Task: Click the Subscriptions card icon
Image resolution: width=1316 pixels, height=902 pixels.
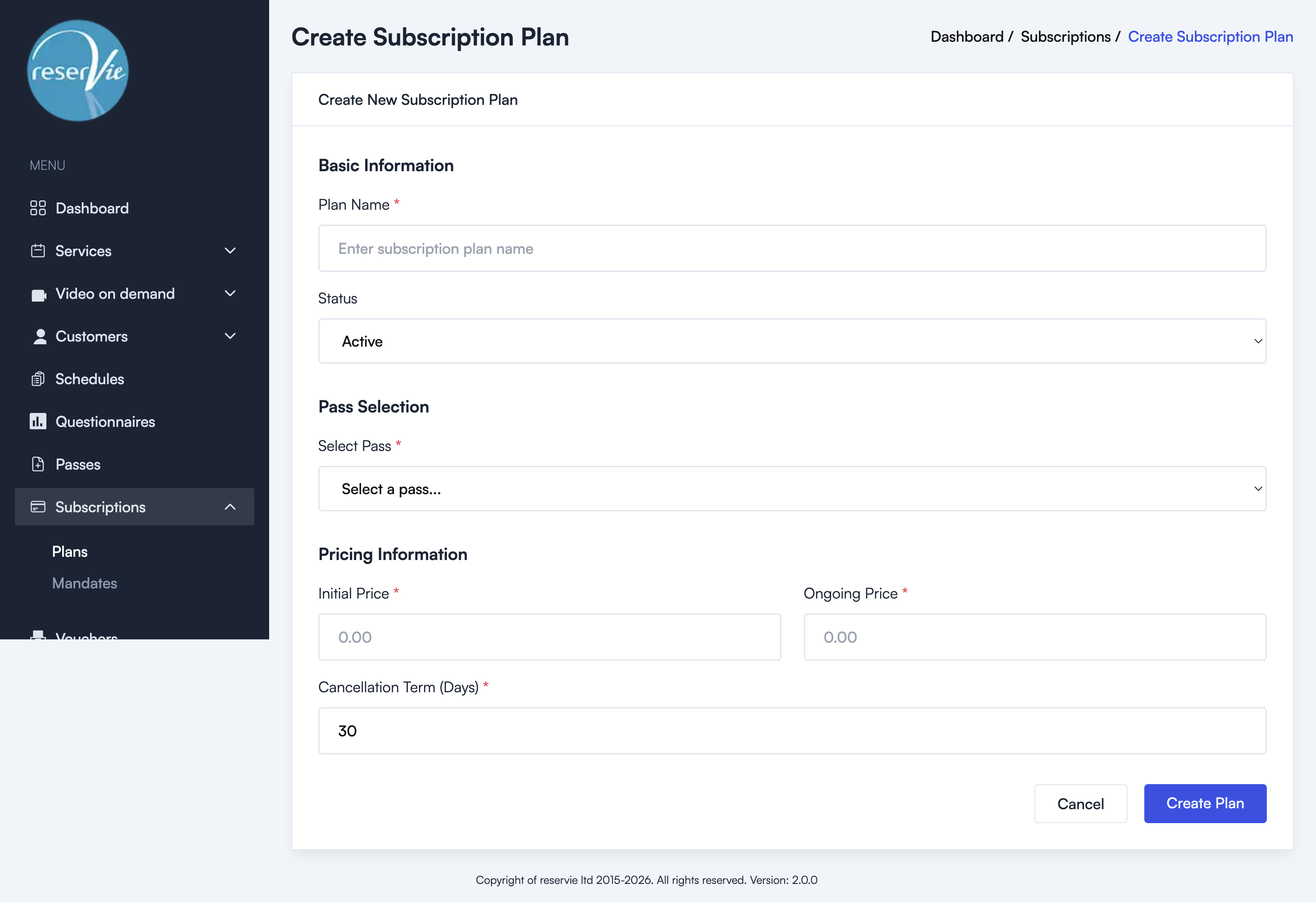Action: pyautogui.click(x=38, y=507)
